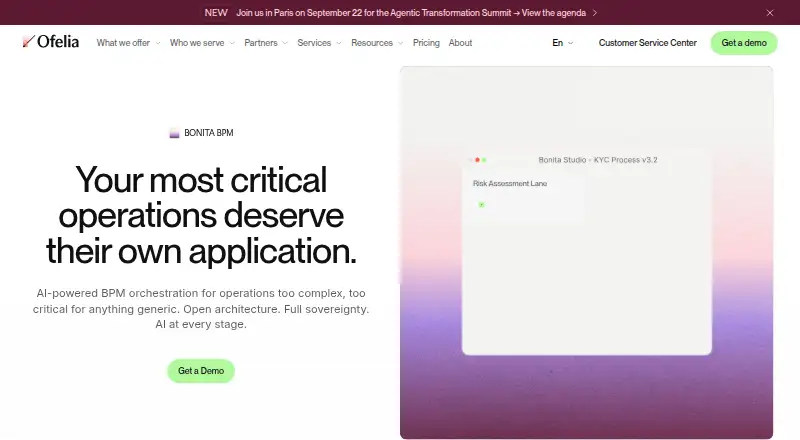The height and width of the screenshot is (440, 800).
Task: Click the BONITA BPM label
Action: tap(209, 133)
